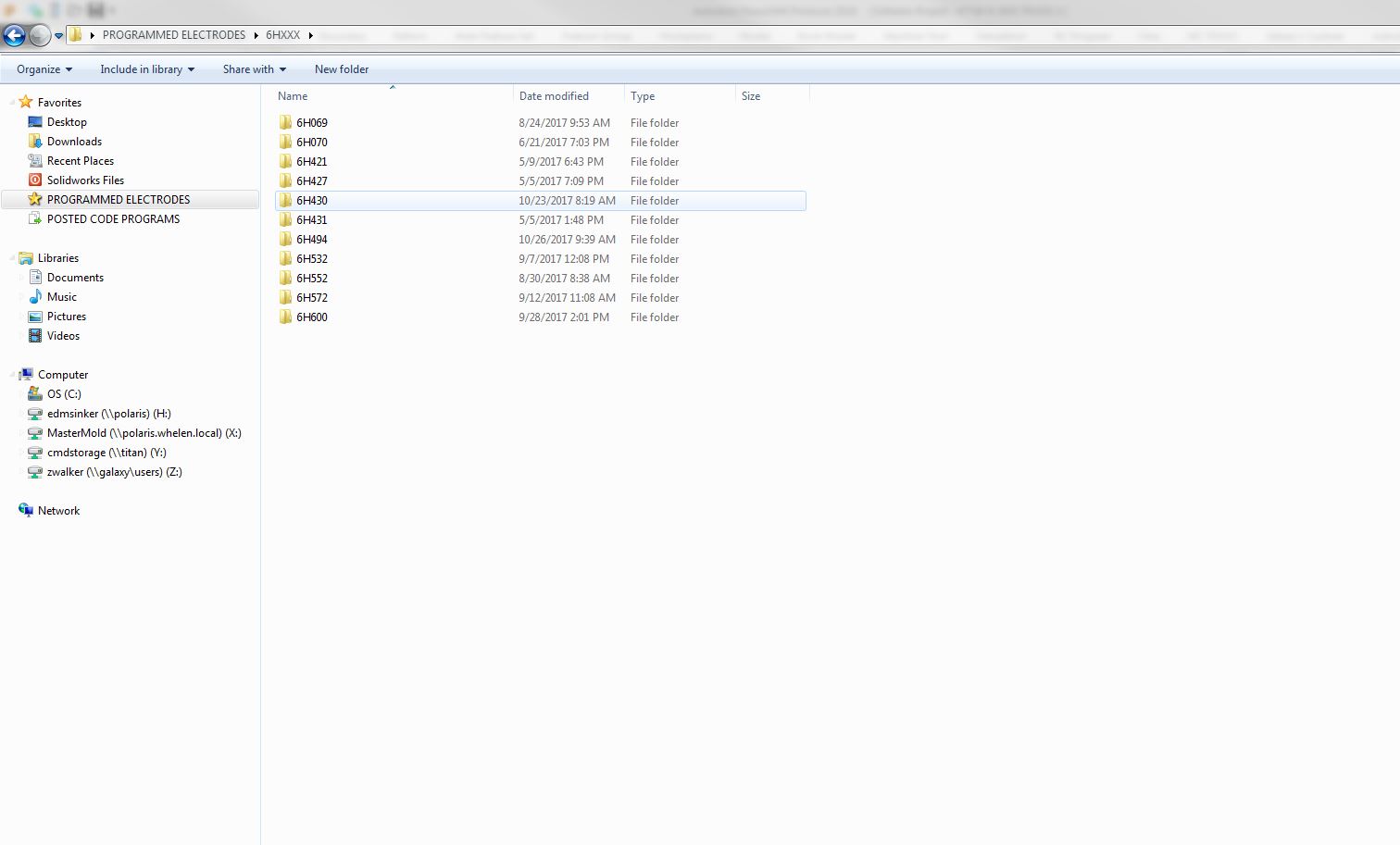Viewport: 1400px width, 845px height.
Task: Open the OS (C:) drive
Action: (x=63, y=393)
